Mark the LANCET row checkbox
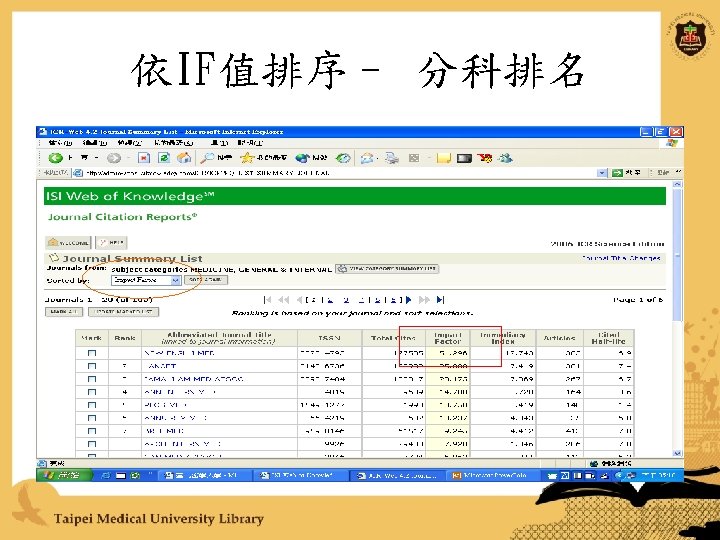Image resolution: width=720 pixels, height=540 pixels. coord(92,366)
